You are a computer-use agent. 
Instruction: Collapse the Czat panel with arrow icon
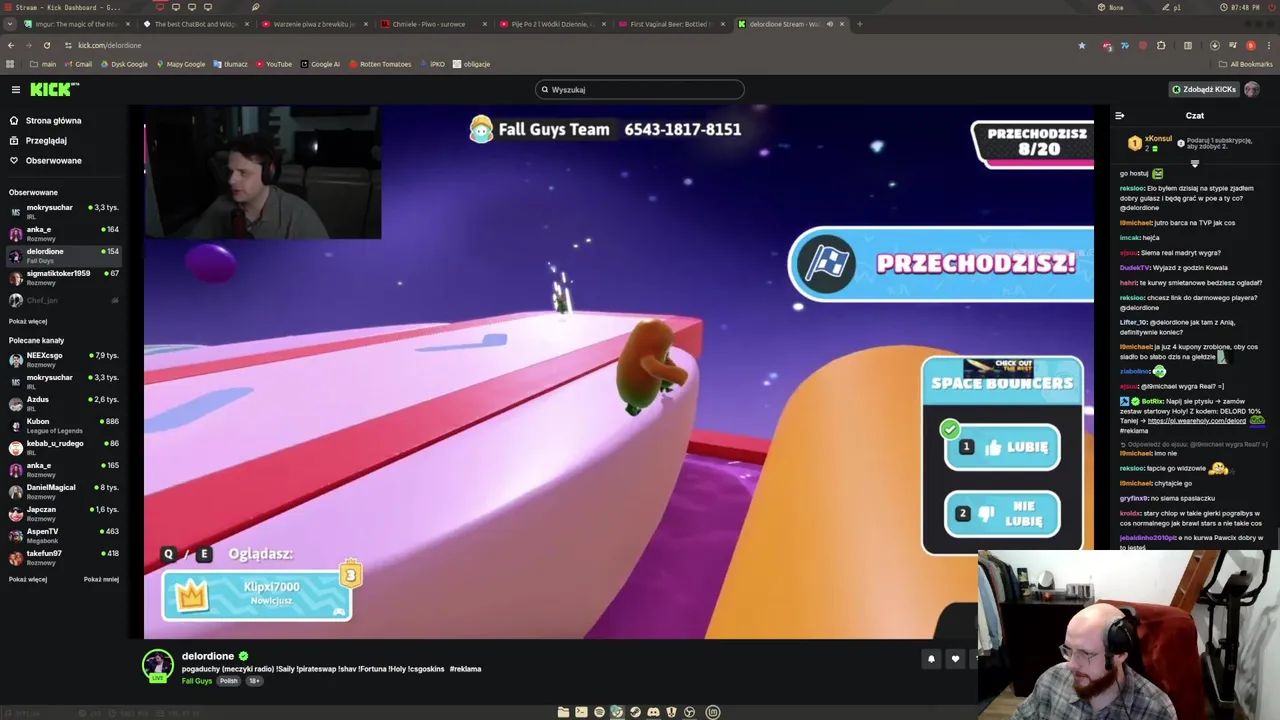point(1119,116)
